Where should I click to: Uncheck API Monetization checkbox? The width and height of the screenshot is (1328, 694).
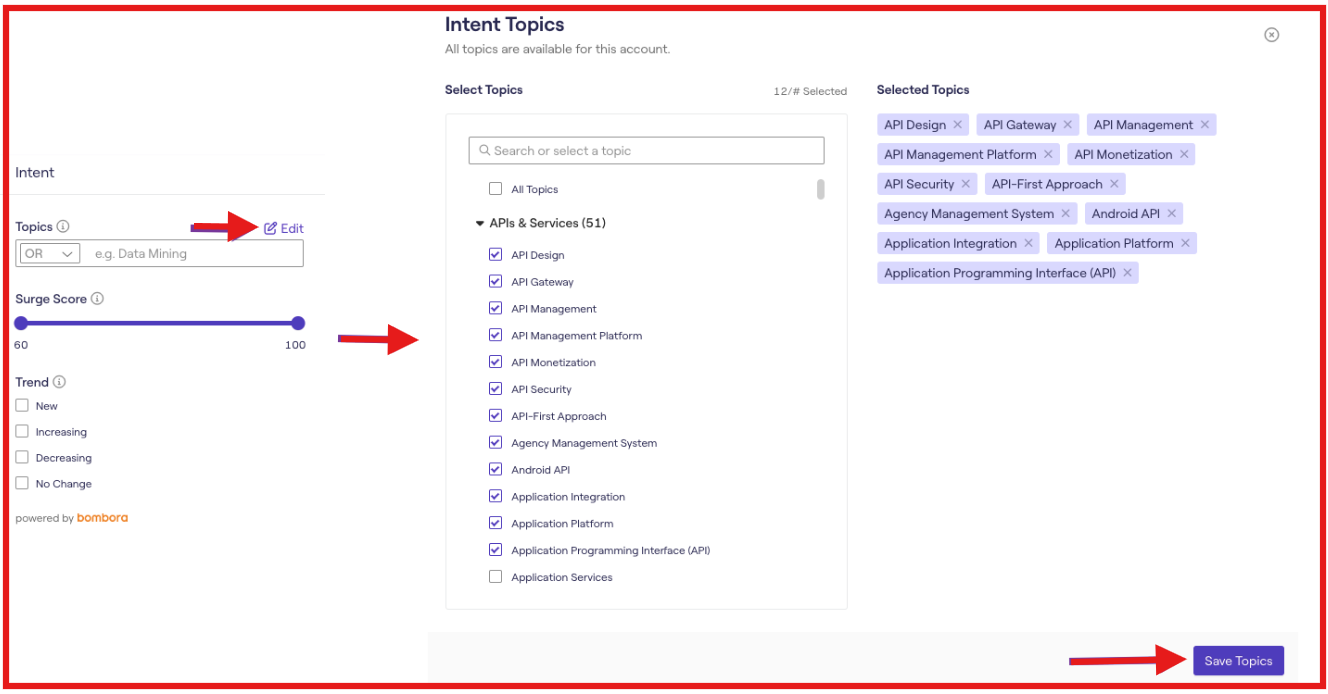(495, 362)
